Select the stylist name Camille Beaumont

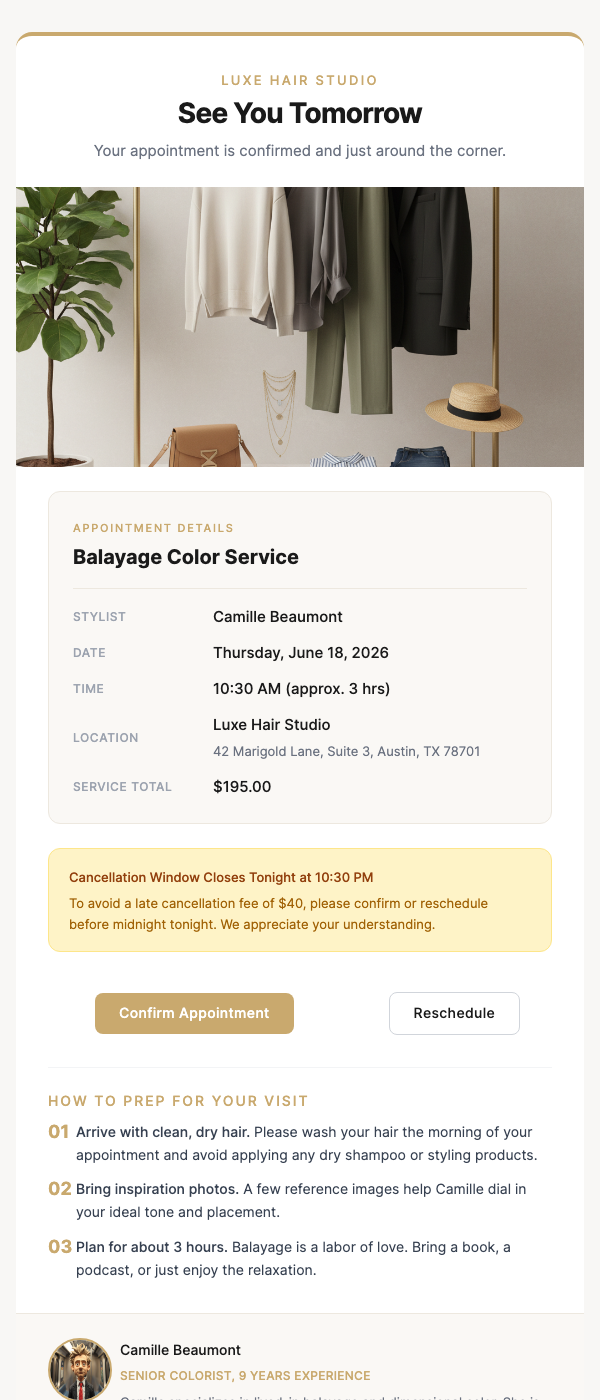tap(277, 616)
